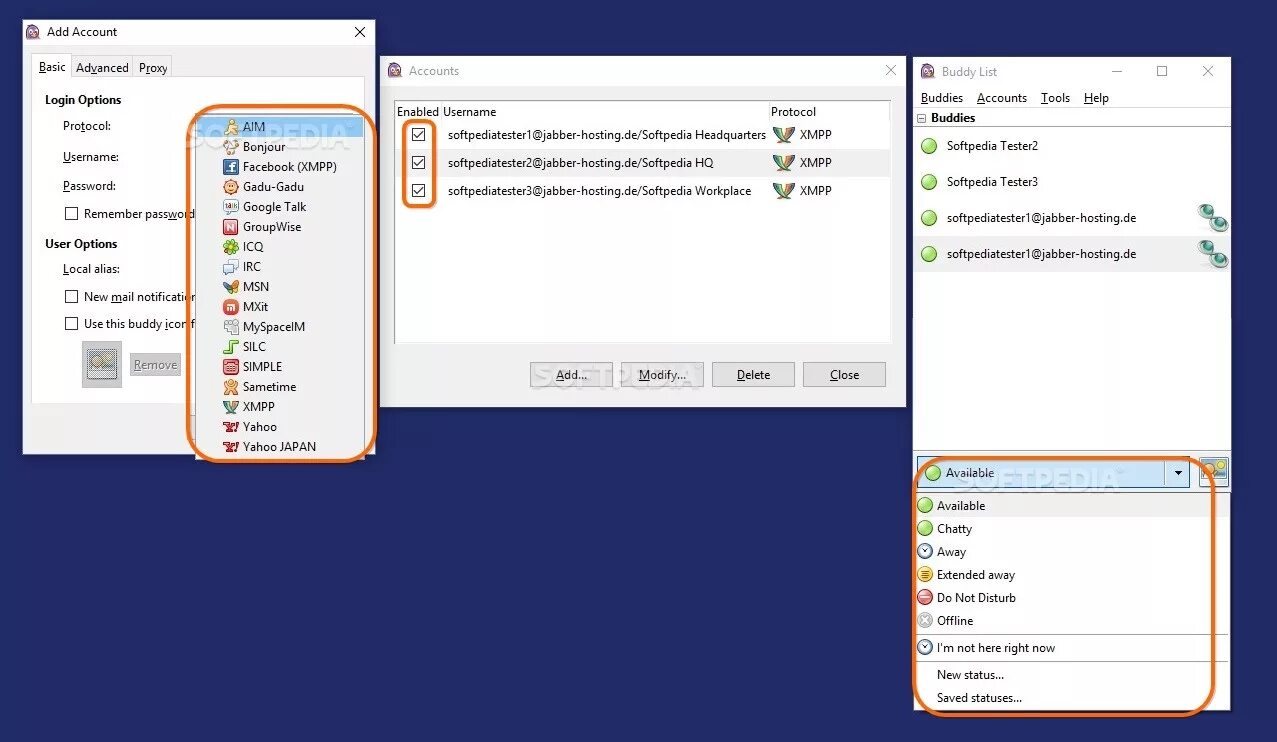This screenshot has width=1277, height=742.
Task: Set status to Offline
Action: point(1071,621)
